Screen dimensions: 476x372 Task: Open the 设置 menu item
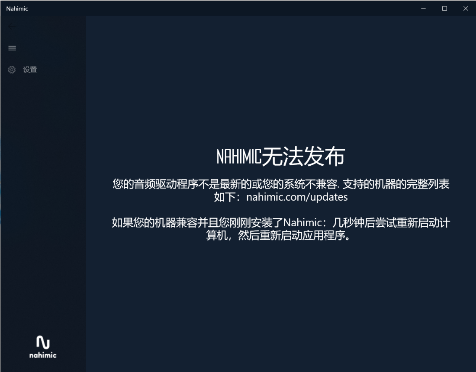click(30, 70)
